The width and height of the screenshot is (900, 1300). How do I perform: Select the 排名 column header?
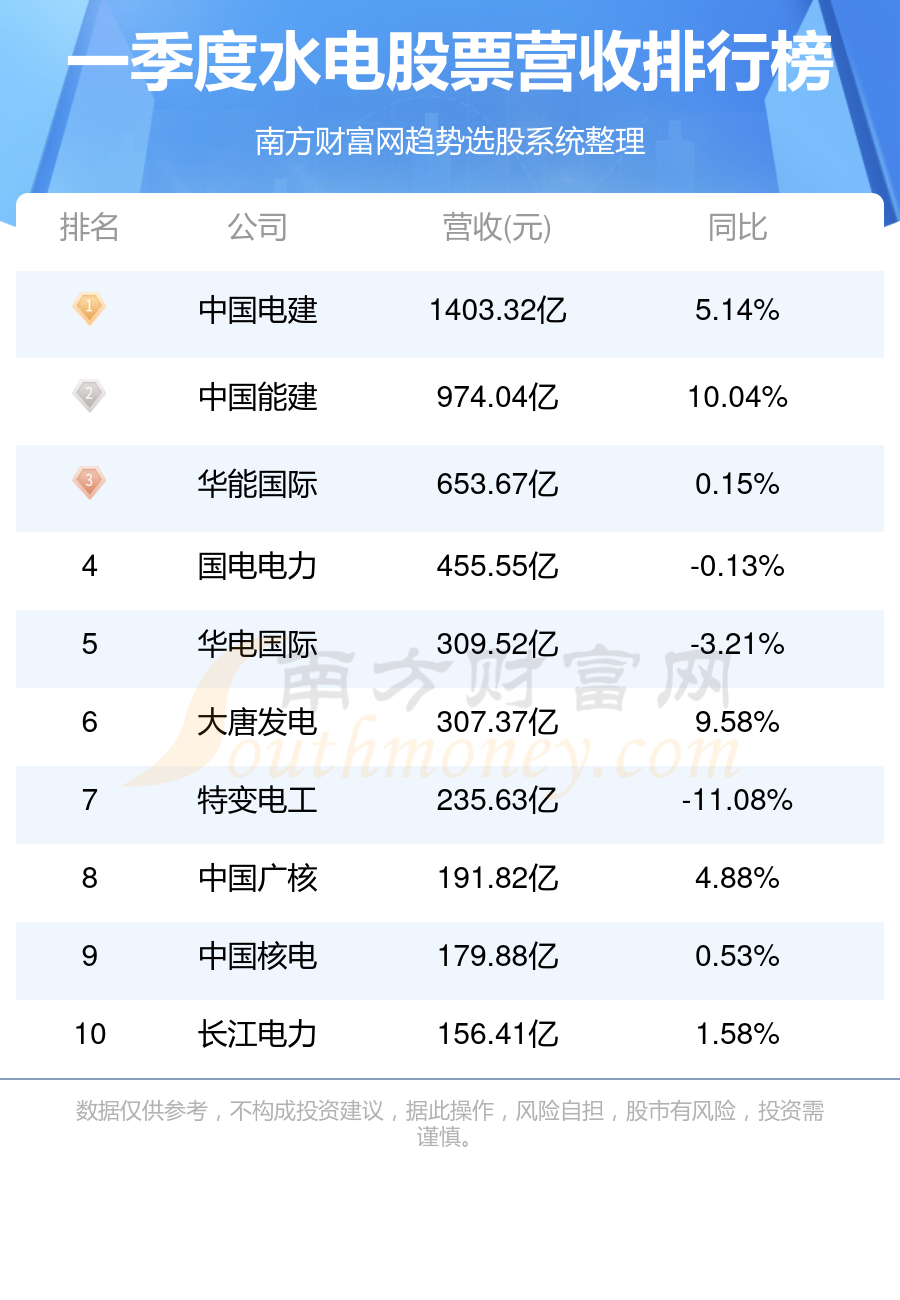click(x=89, y=228)
